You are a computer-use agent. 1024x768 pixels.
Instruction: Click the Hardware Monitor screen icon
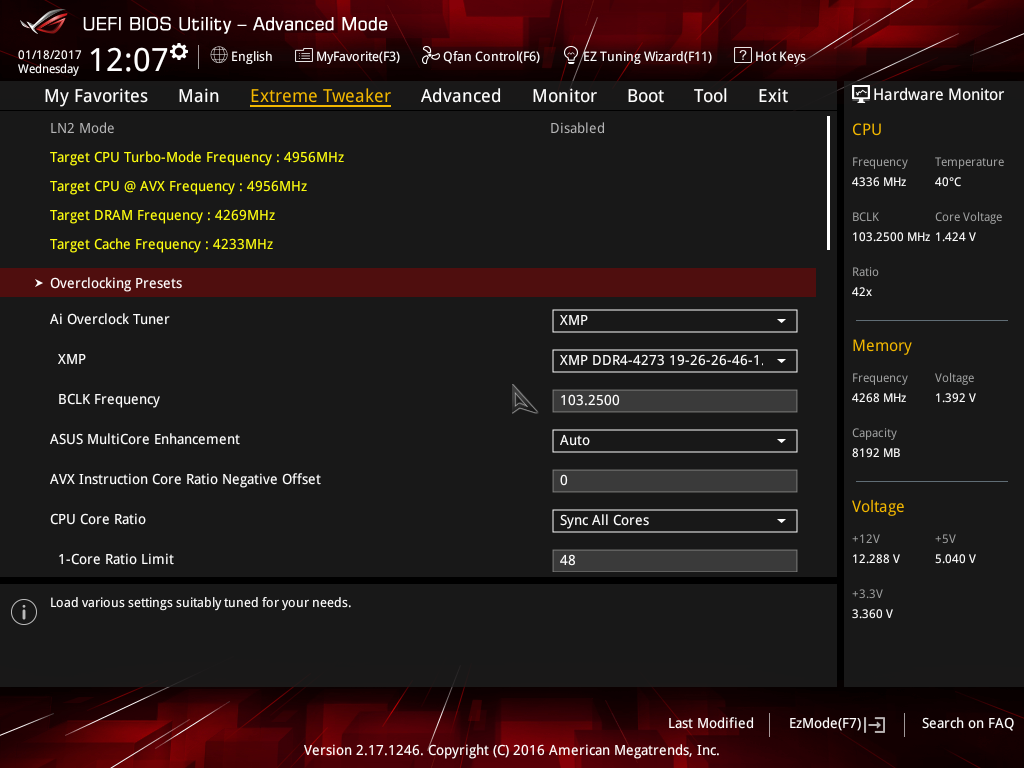click(x=861, y=95)
